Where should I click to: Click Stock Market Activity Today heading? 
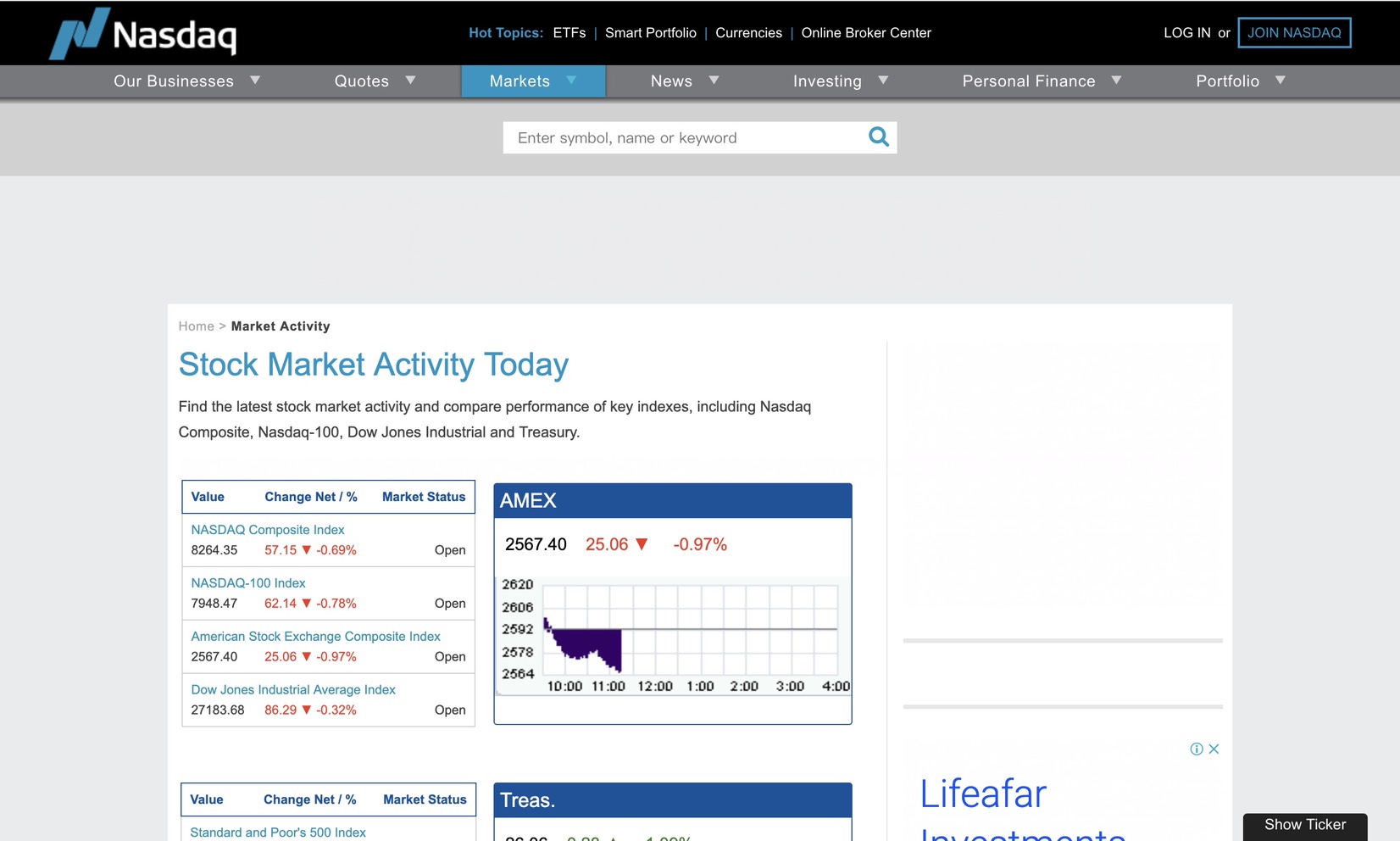pyautogui.click(x=374, y=365)
